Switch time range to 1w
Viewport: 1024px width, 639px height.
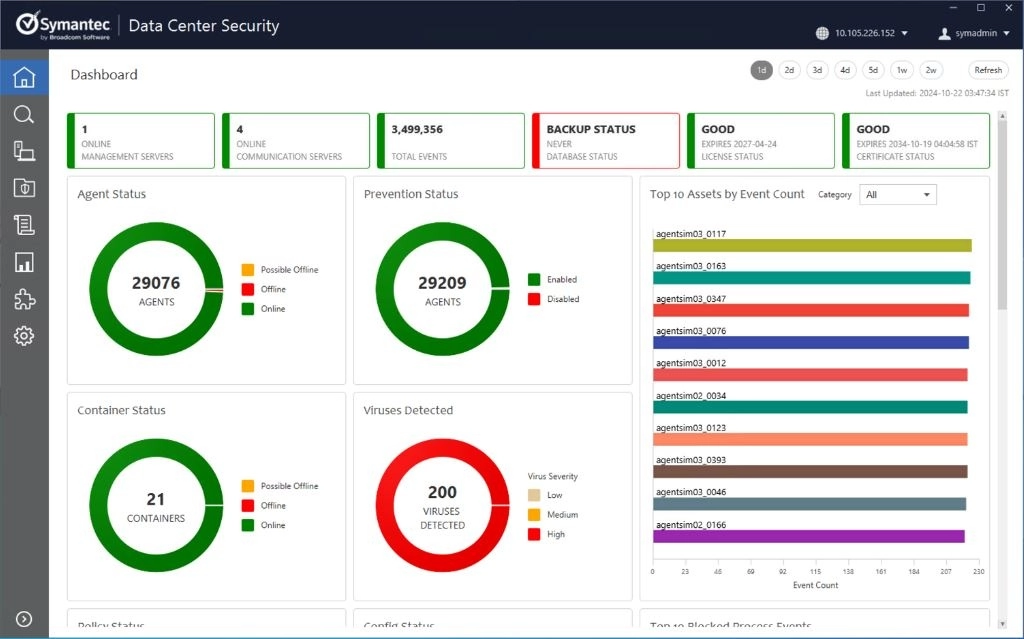click(x=902, y=70)
